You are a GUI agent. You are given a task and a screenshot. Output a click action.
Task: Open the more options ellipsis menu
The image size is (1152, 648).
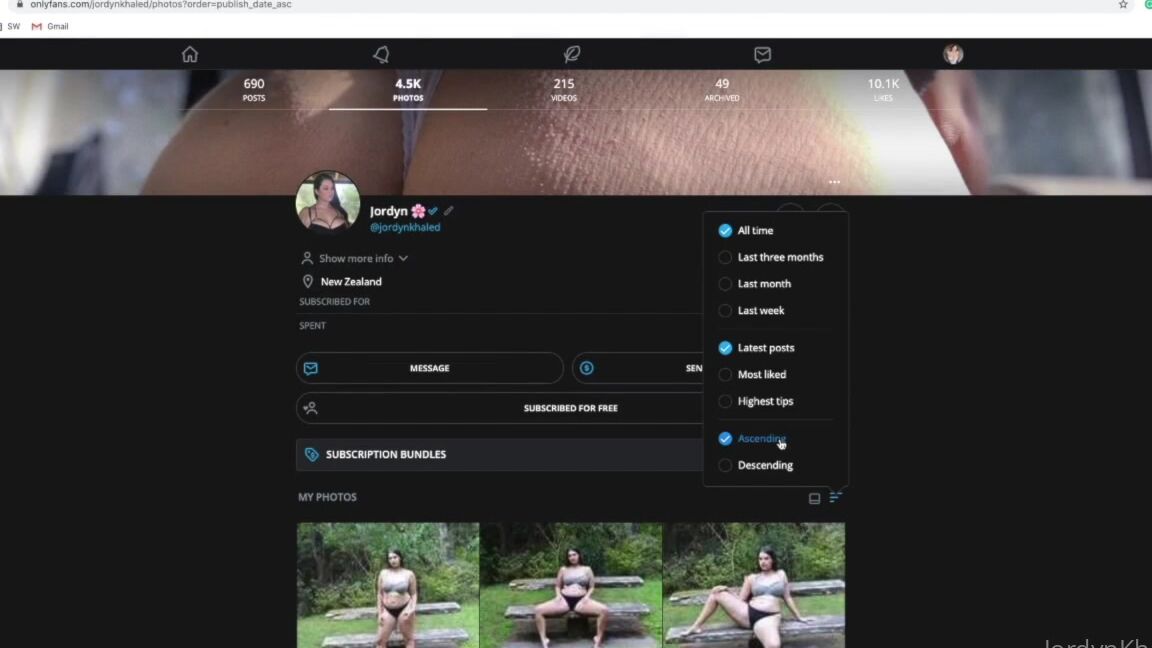834,182
